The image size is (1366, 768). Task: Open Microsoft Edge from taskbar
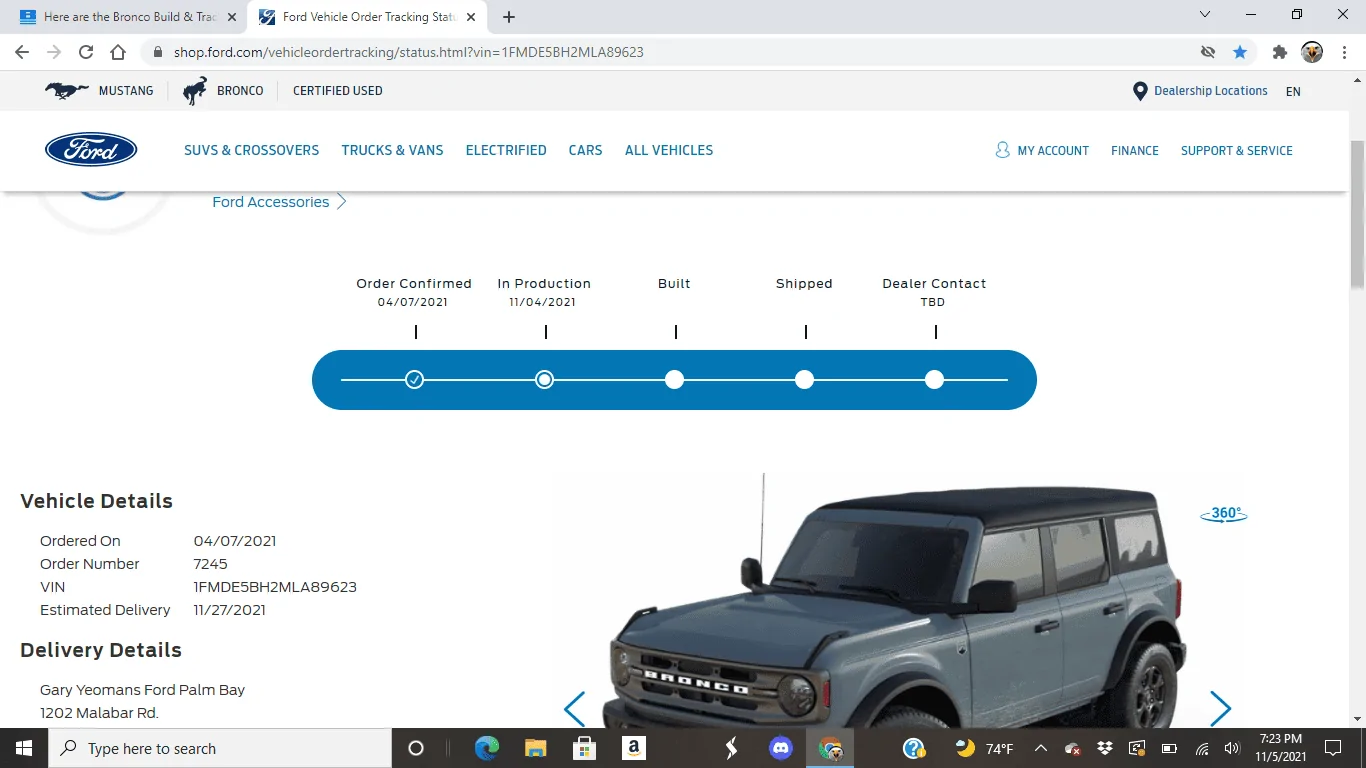tap(487, 748)
